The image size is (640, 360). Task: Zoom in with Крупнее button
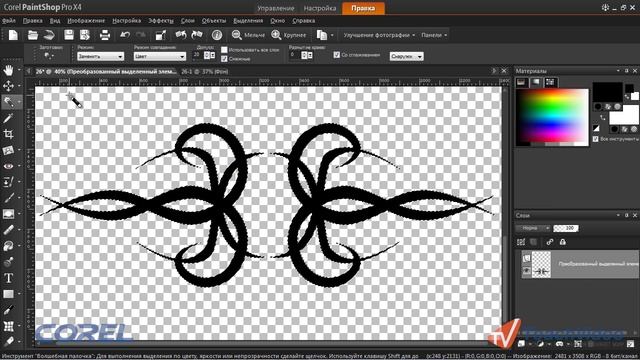(x=289, y=35)
